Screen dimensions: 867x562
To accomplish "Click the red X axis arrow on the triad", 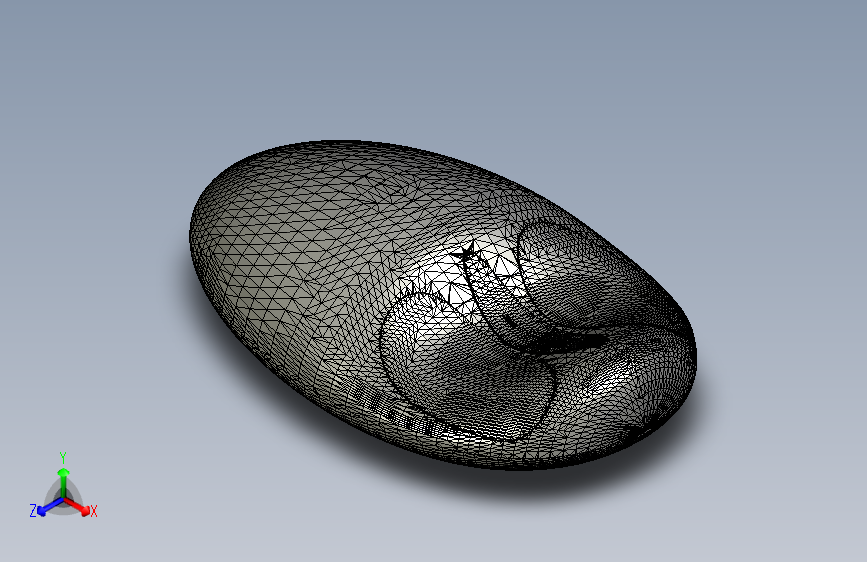I will [77, 507].
